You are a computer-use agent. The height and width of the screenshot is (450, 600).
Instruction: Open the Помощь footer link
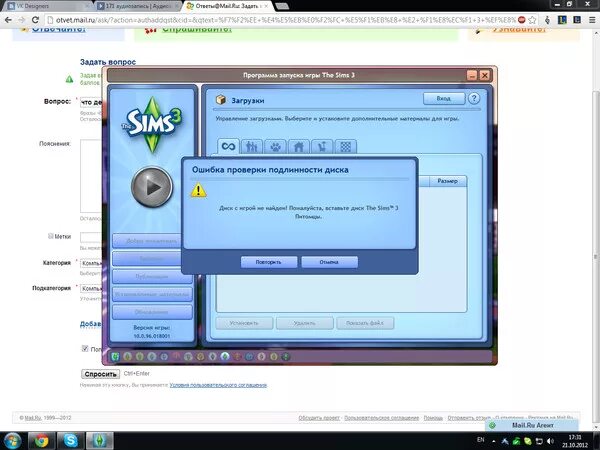(433, 418)
